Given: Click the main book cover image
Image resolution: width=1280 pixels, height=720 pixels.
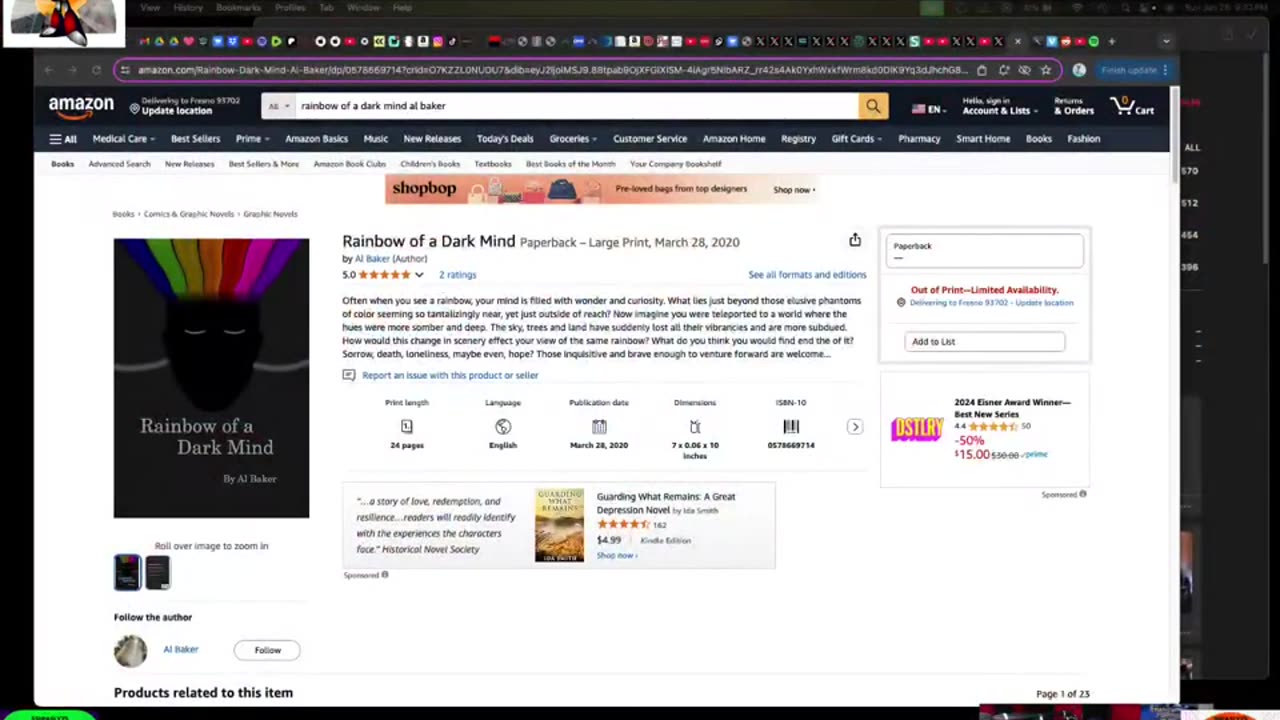Looking at the screenshot, I should point(211,378).
